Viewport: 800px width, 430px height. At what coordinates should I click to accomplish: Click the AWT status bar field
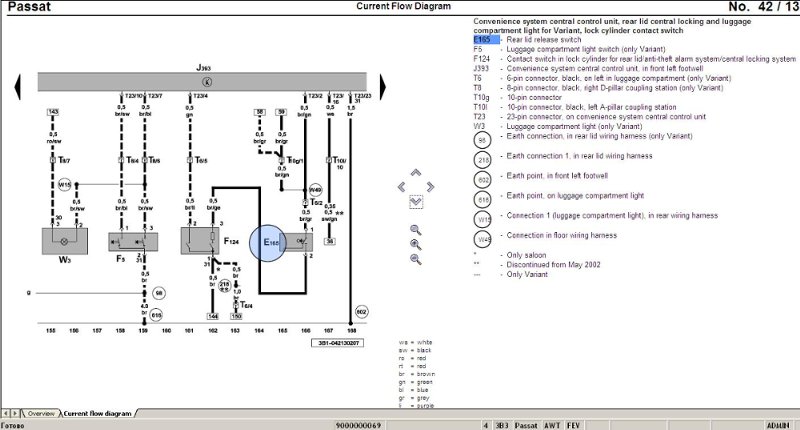[x=552, y=425]
